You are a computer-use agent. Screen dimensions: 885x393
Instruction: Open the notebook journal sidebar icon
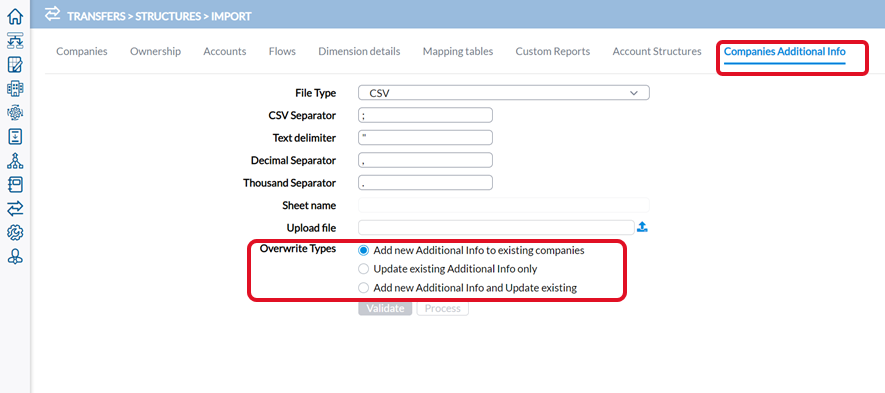(15, 185)
